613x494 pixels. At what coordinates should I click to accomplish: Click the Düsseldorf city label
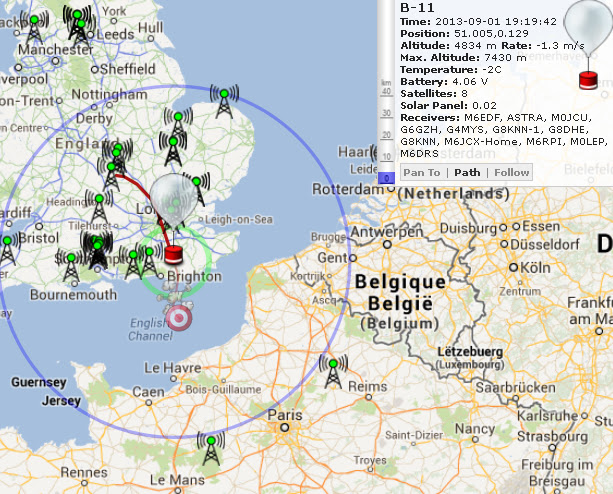pos(545,245)
